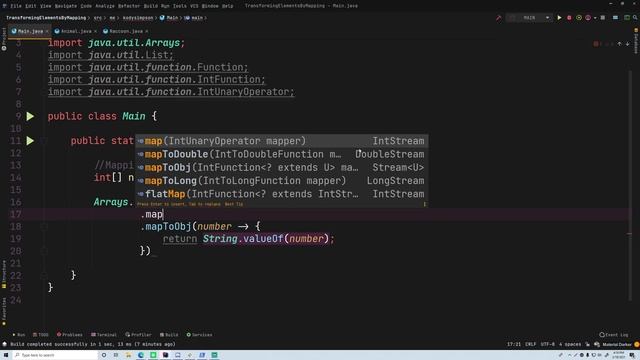
Task: Open the Structure tool window
Action: tap(4, 274)
